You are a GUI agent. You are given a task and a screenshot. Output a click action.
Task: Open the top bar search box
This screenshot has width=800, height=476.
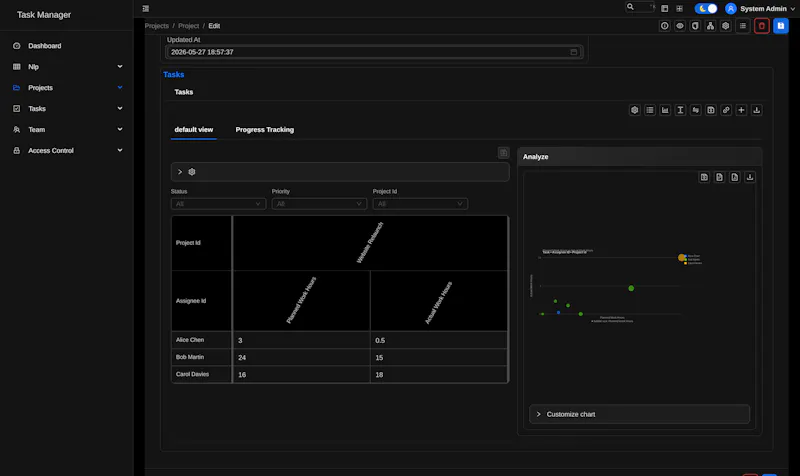tap(640, 7)
